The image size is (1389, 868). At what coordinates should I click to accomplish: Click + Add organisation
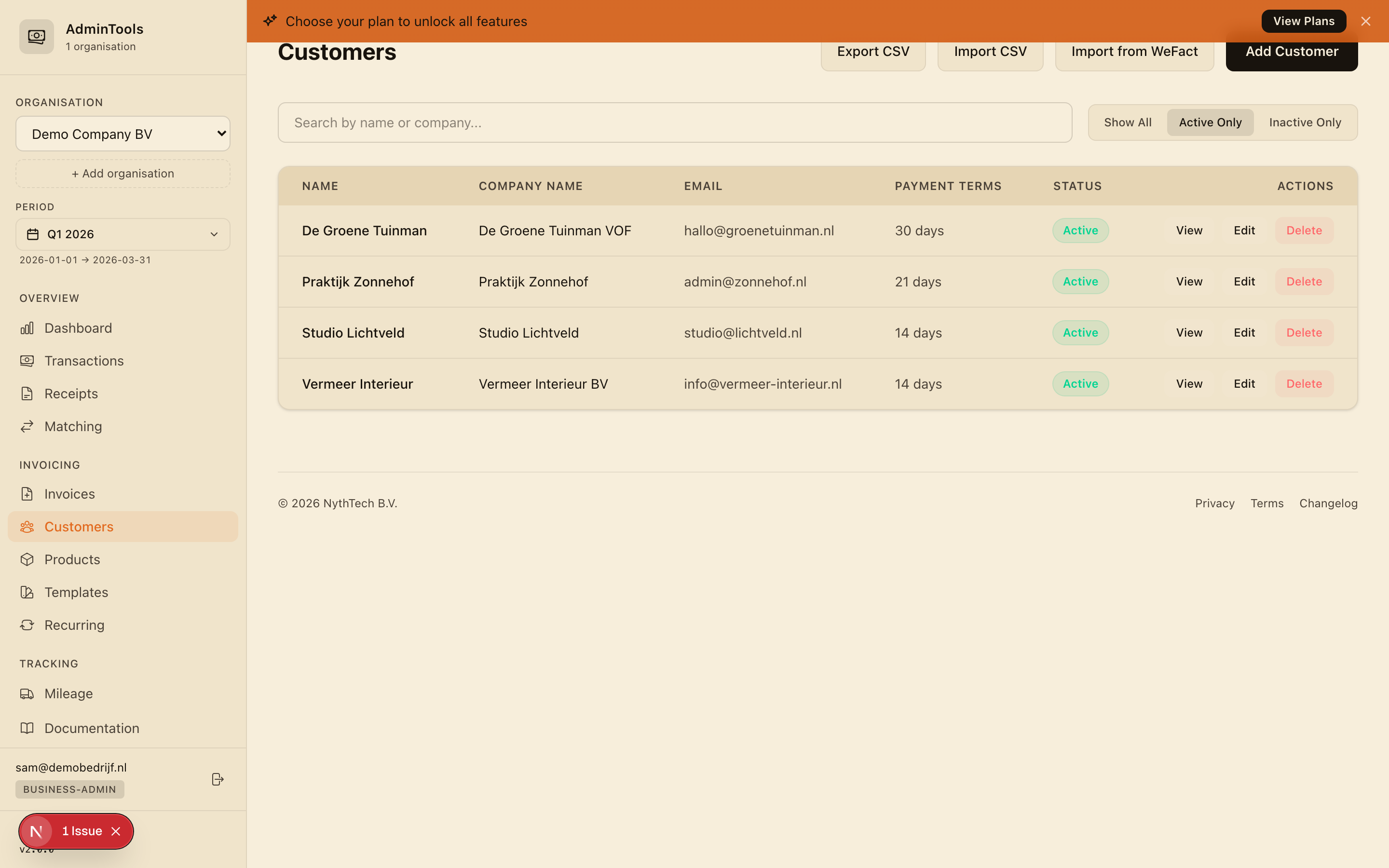coord(123,174)
